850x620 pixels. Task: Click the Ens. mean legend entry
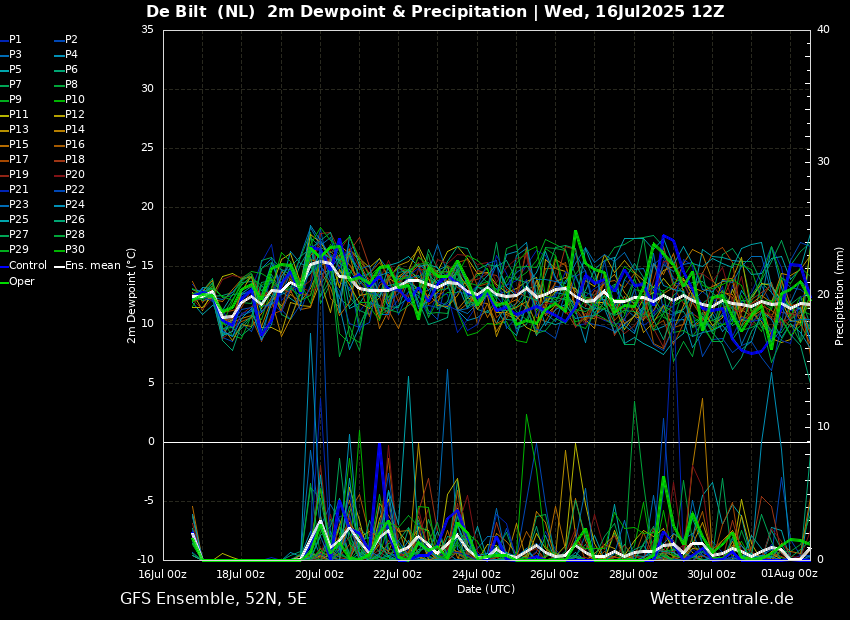click(x=92, y=266)
